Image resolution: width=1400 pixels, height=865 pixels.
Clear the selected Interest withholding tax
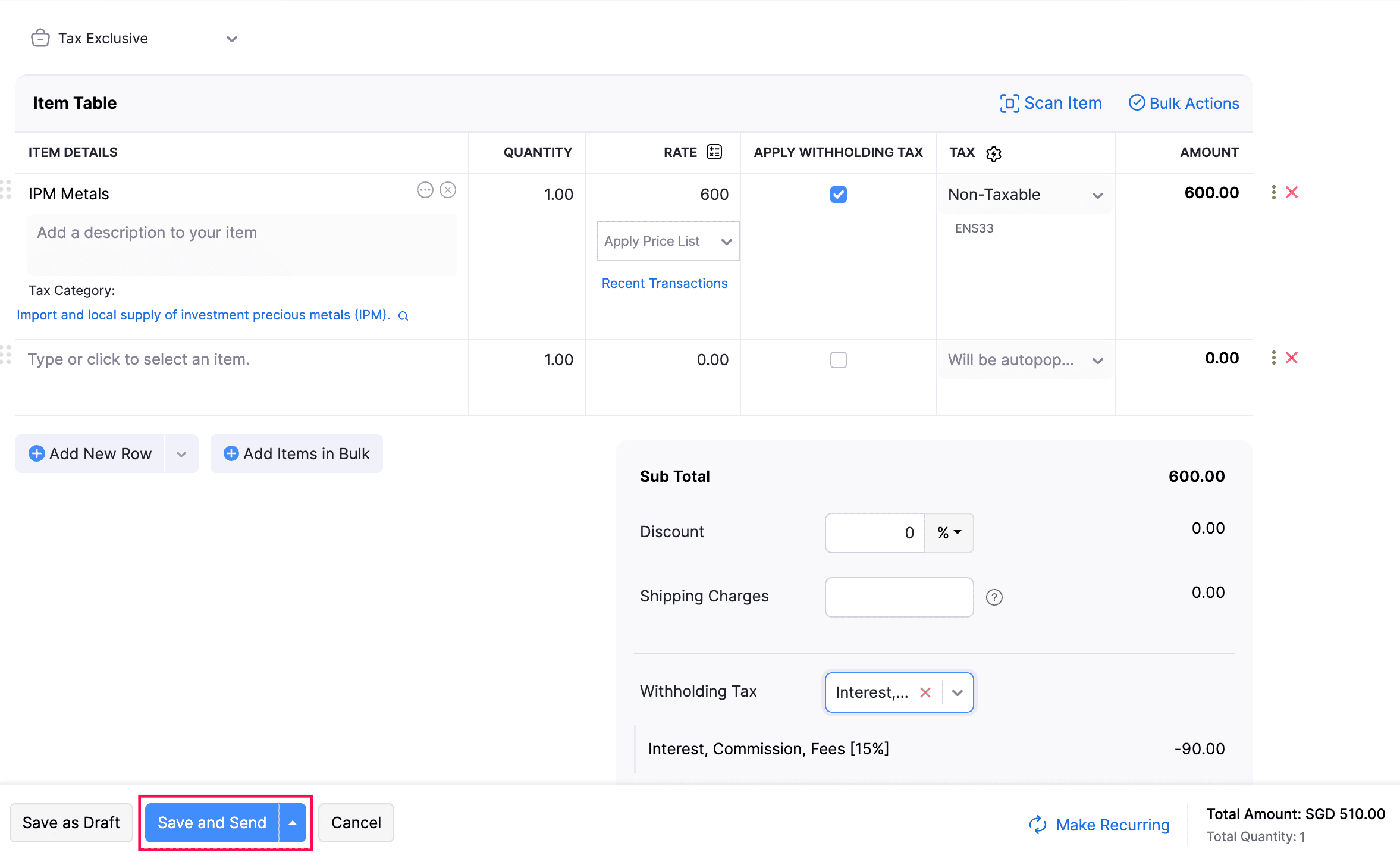click(x=925, y=692)
